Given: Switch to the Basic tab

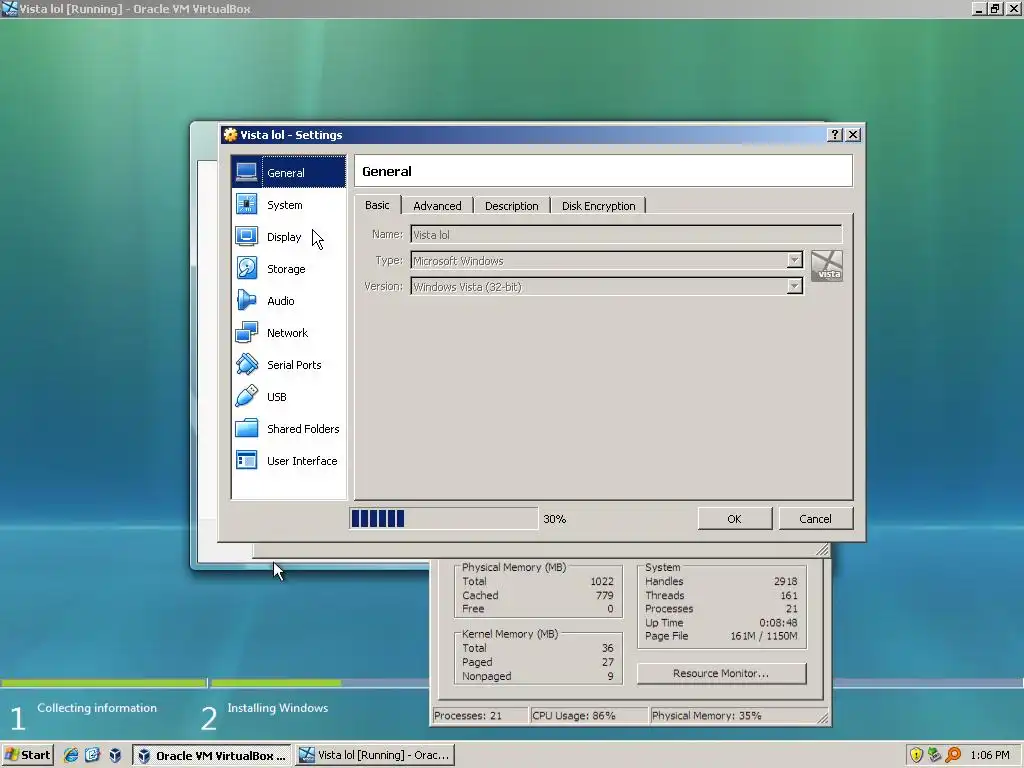Looking at the screenshot, I should point(377,205).
